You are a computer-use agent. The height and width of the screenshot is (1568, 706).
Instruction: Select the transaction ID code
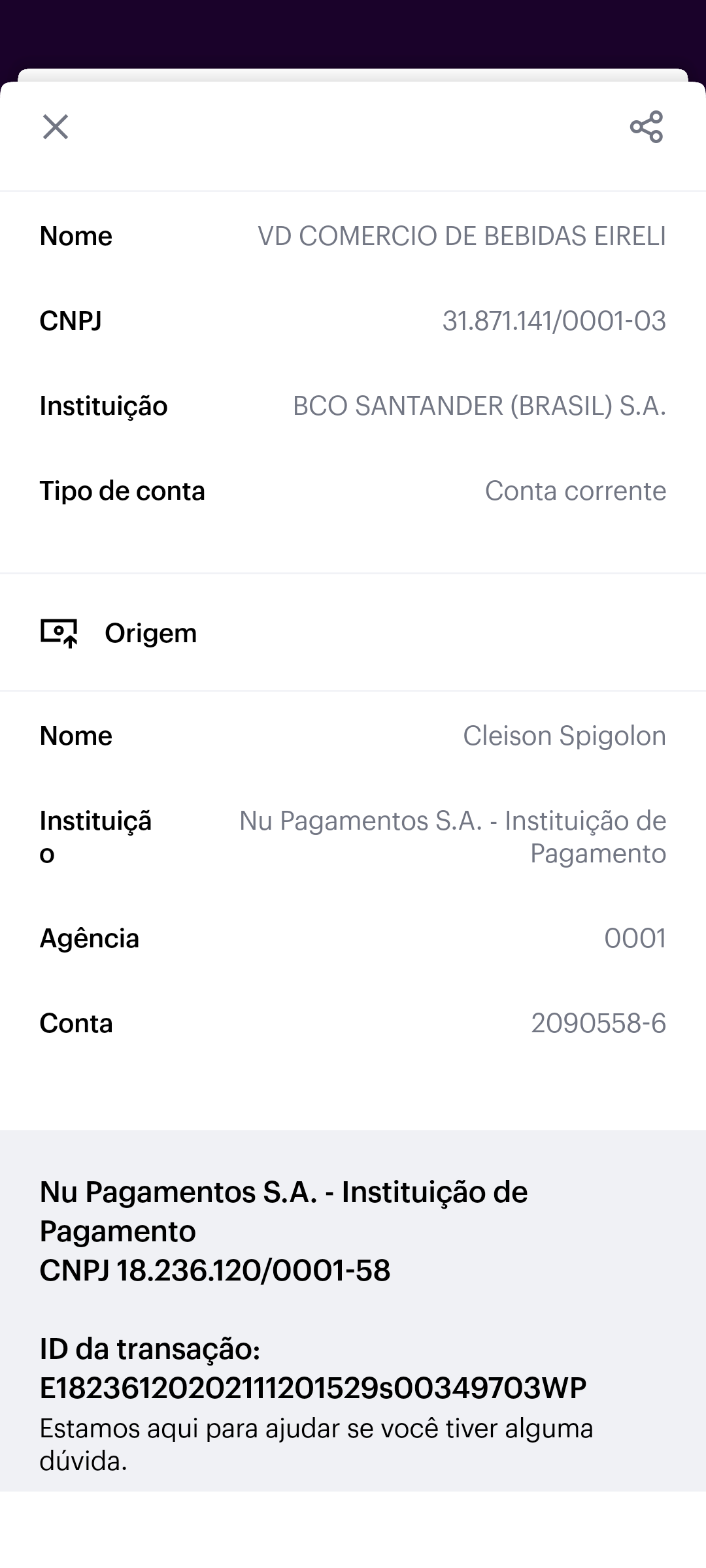(313, 1388)
